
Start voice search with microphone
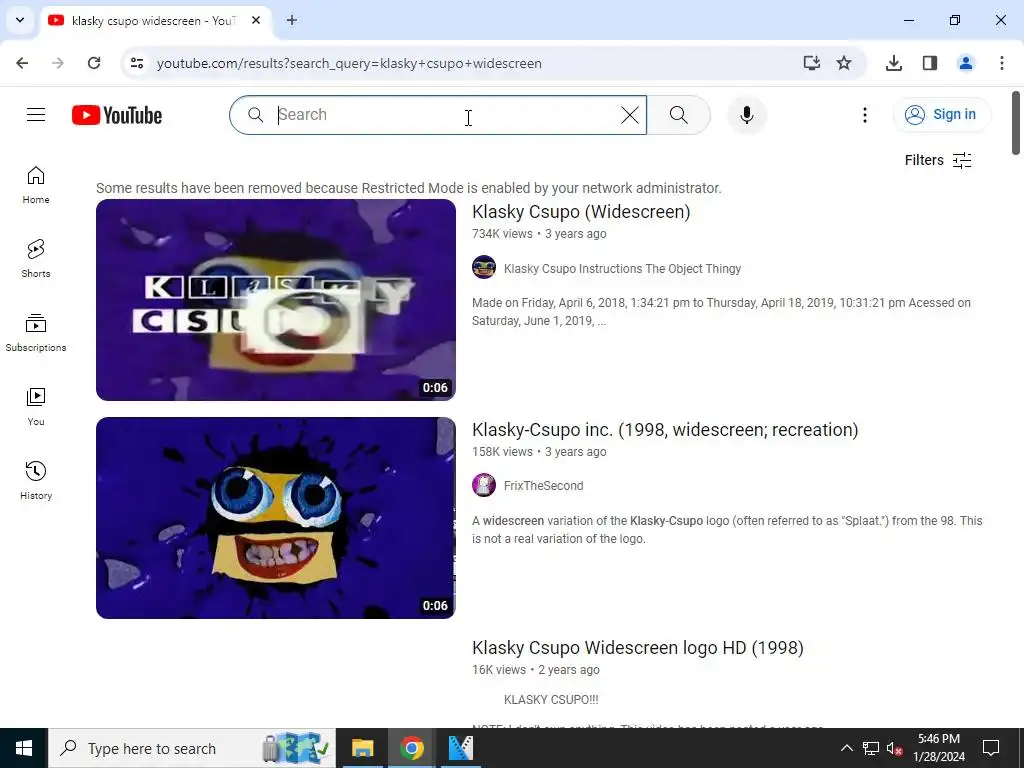click(746, 115)
